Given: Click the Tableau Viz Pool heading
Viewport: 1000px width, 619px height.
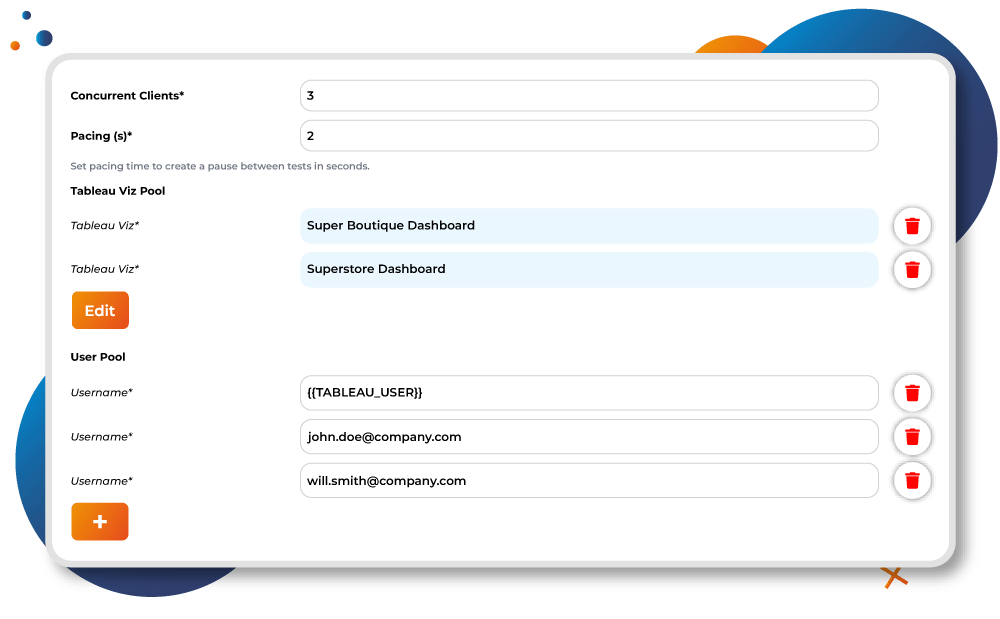Looking at the screenshot, I should [x=117, y=191].
